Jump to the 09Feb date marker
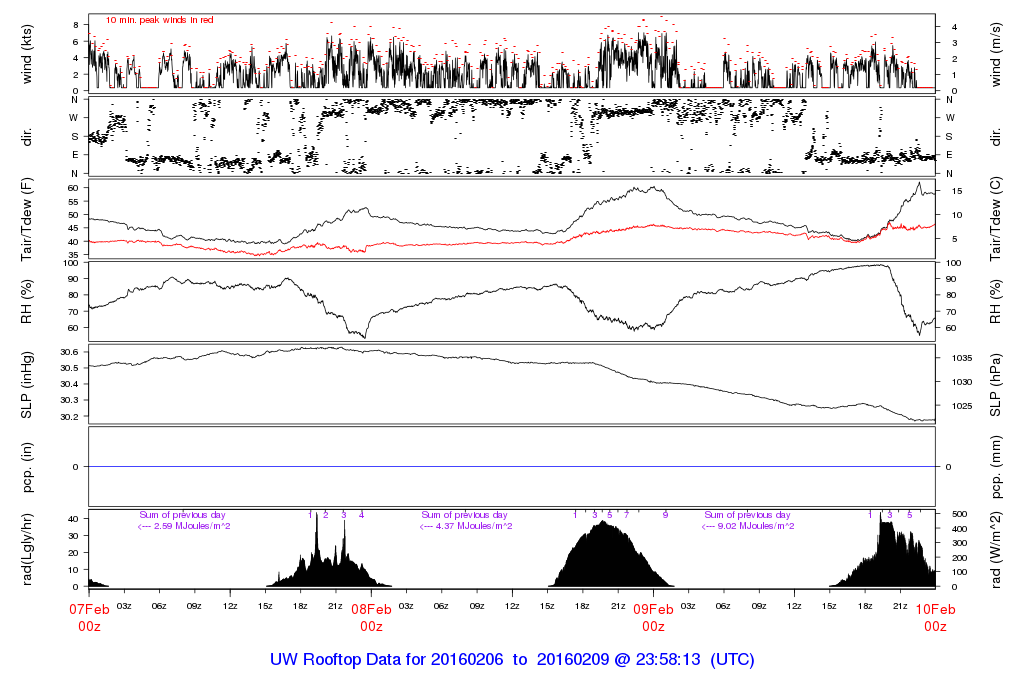Screen dimensions: 1024x700 pos(653,608)
